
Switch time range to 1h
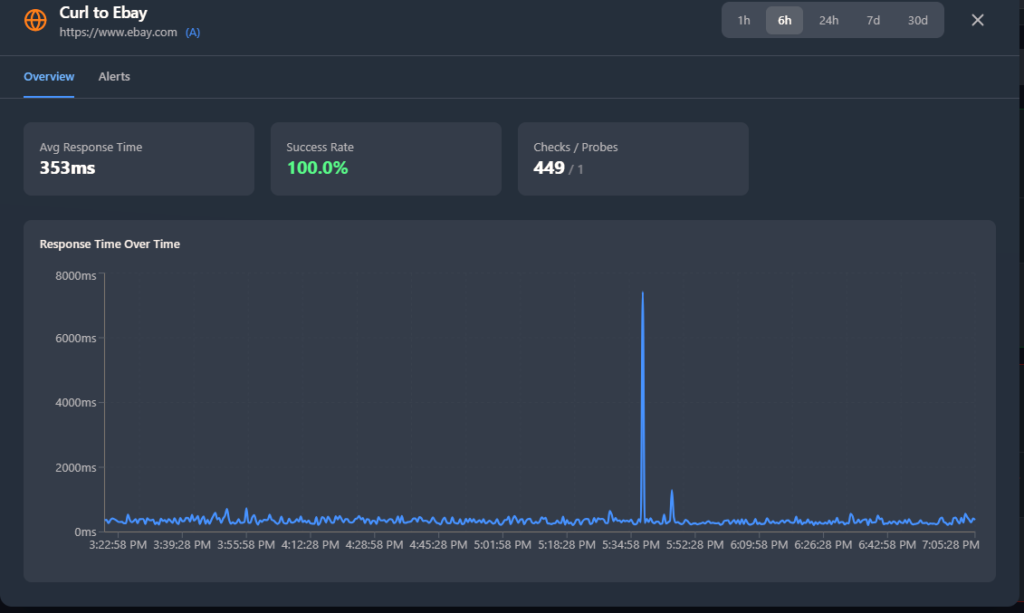tap(744, 20)
